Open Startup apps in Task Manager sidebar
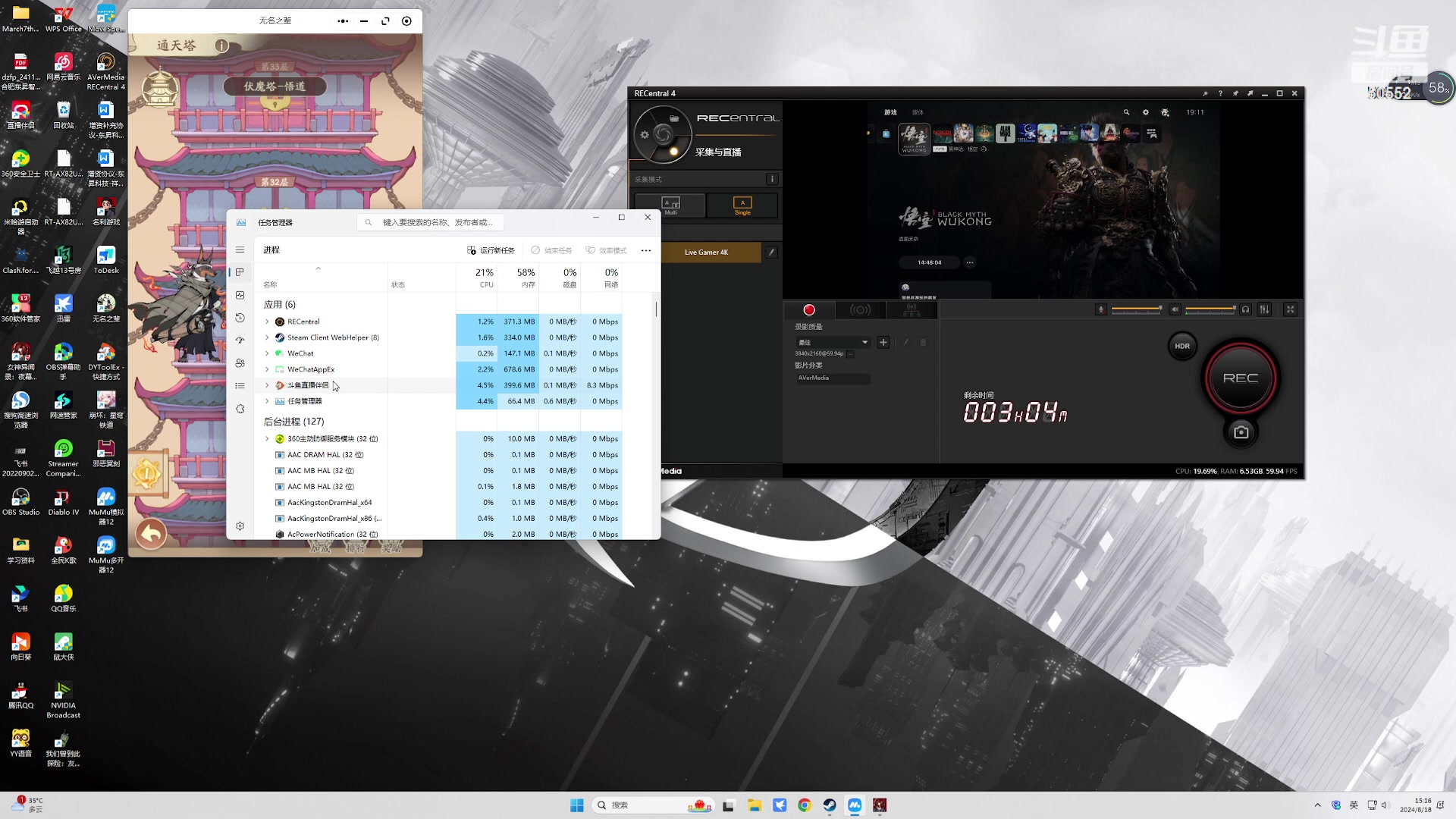Screen dimensions: 1456x819 [x=240, y=340]
